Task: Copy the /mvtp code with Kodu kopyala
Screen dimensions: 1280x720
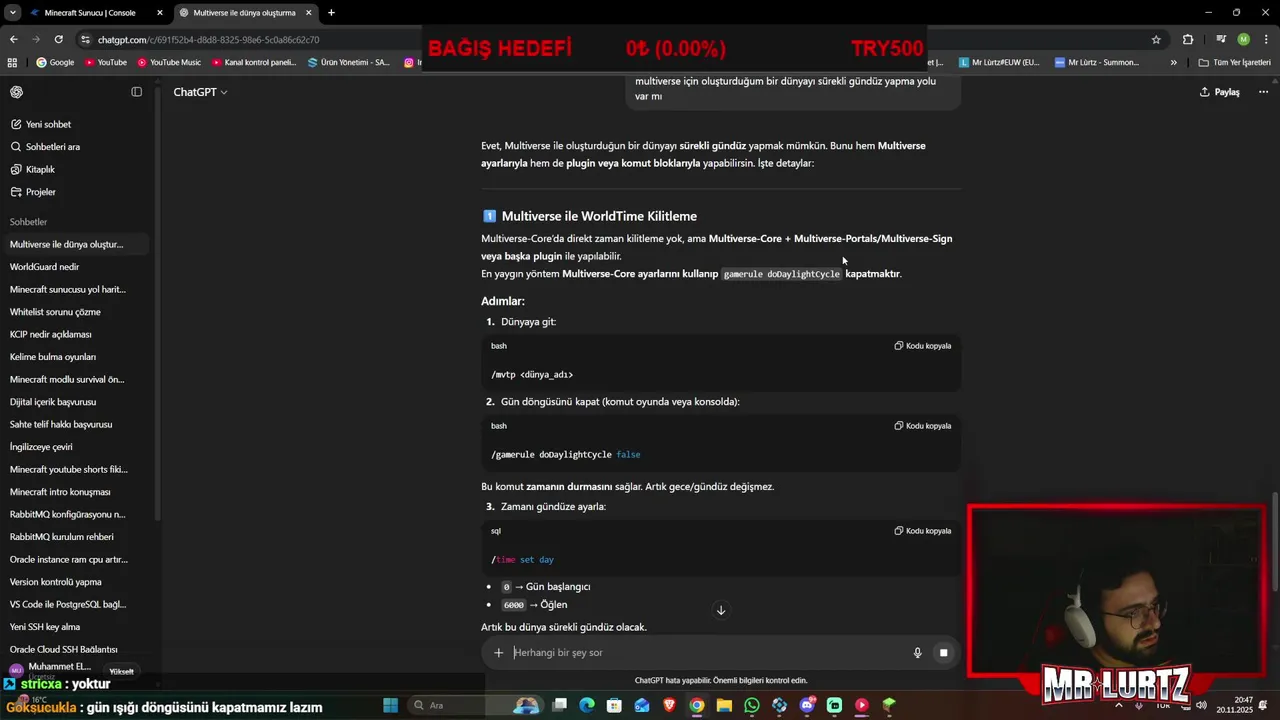Action: (923, 346)
